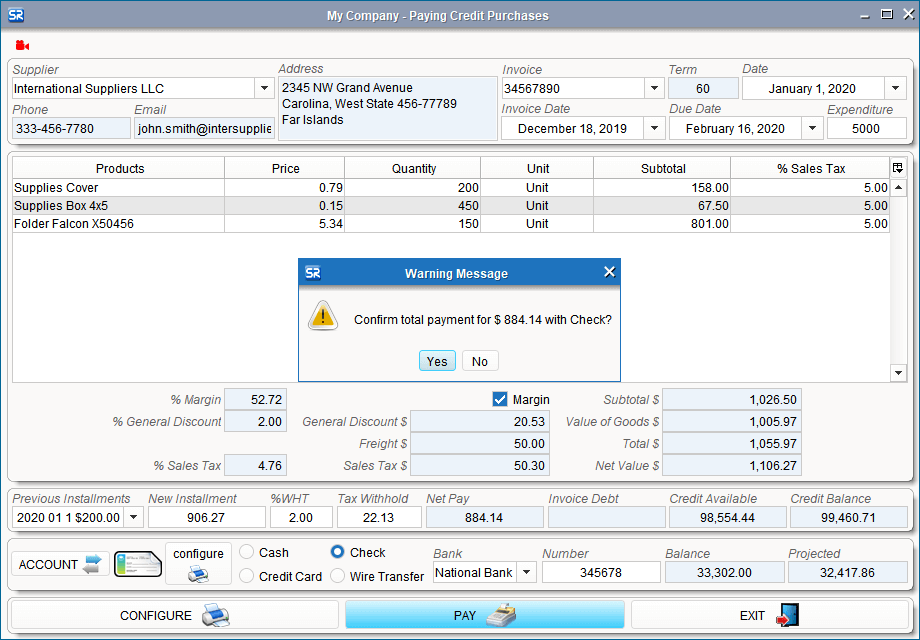Screen dimensions: 920x640
Task: Click the Subtotal column header
Action: point(662,168)
